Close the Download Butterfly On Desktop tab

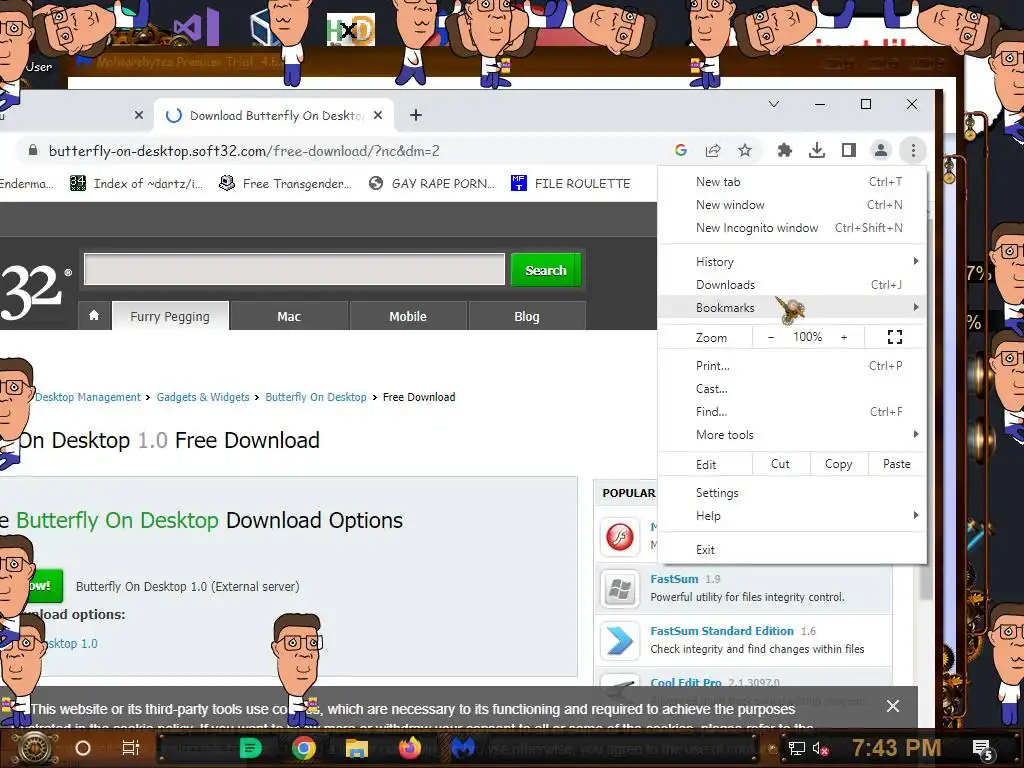377,115
